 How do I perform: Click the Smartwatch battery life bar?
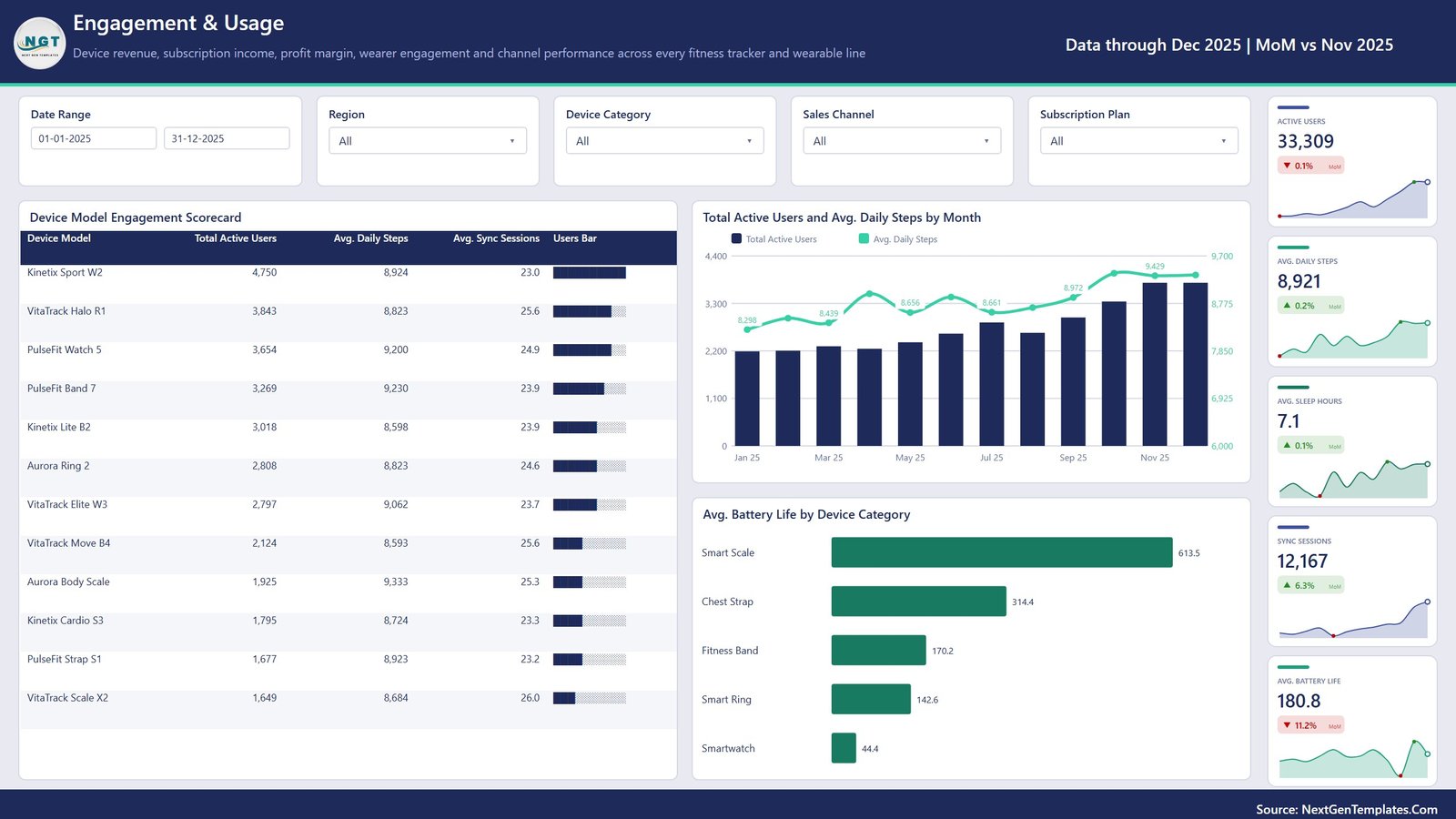point(844,748)
